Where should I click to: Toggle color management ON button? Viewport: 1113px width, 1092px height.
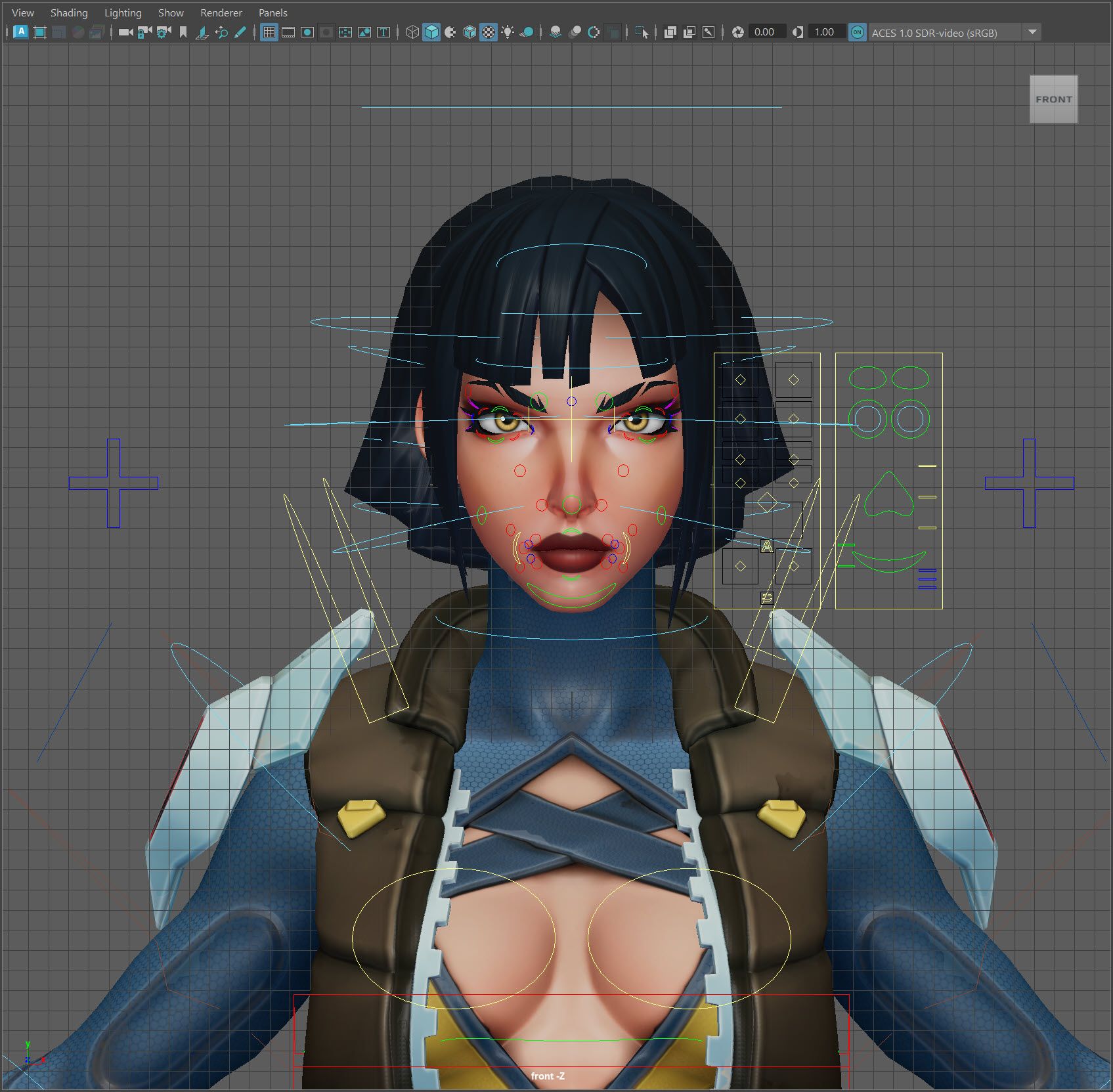pos(857,32)
